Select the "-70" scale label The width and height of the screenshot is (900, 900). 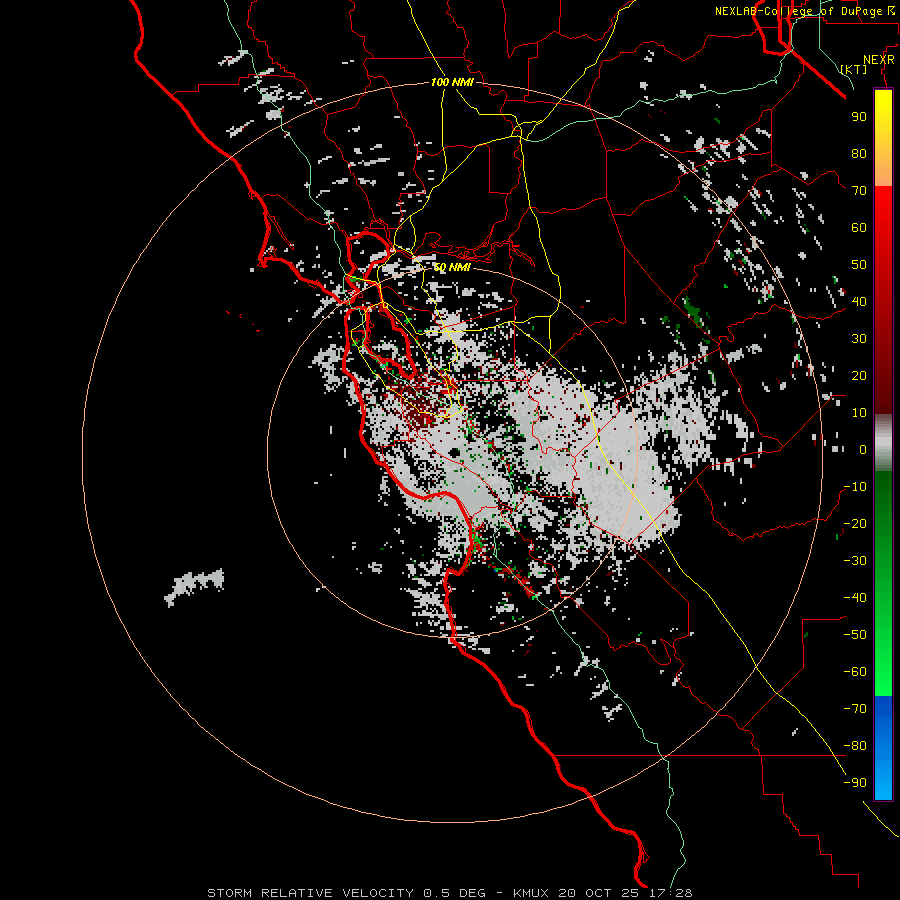click(855, 709)
